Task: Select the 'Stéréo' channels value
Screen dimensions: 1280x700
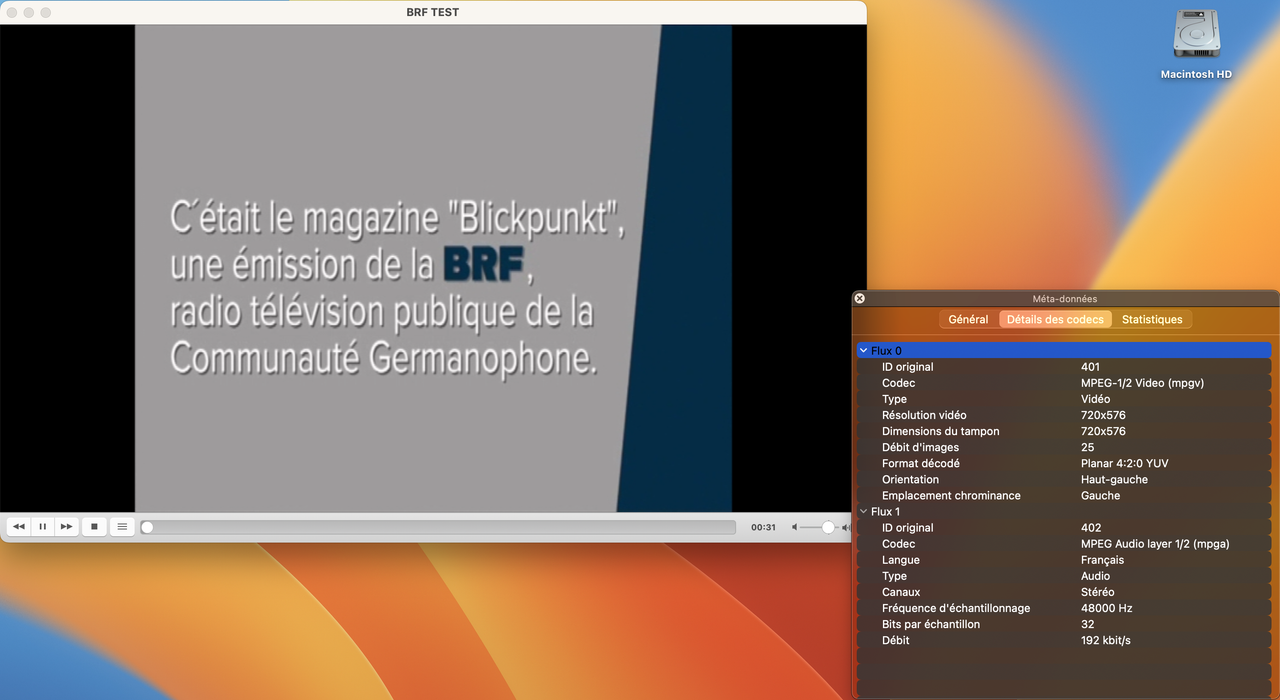Action: [x=1097, y=592]
